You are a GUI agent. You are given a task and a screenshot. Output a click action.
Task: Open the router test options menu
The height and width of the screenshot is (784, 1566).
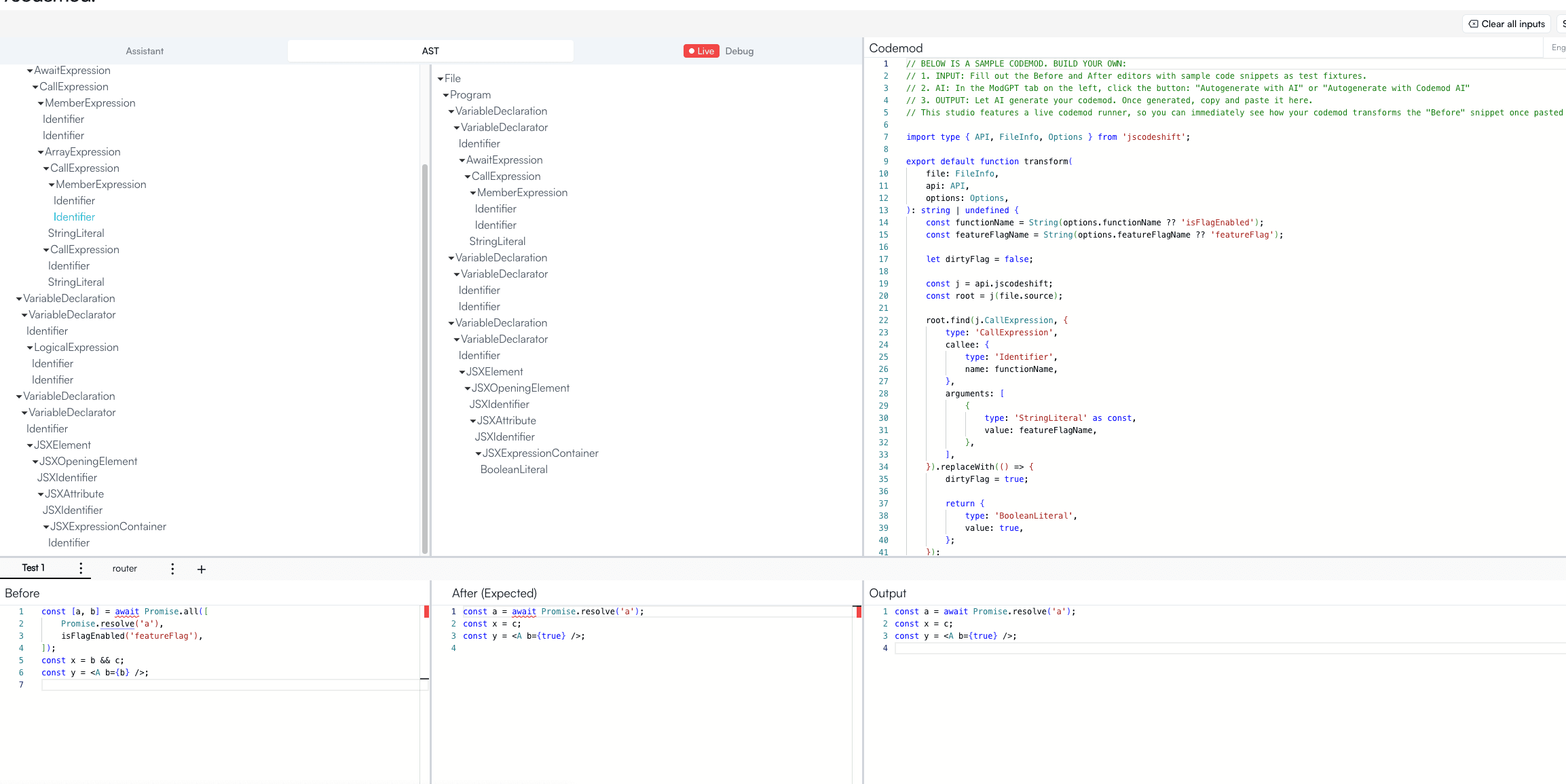(x=172, y=569)
